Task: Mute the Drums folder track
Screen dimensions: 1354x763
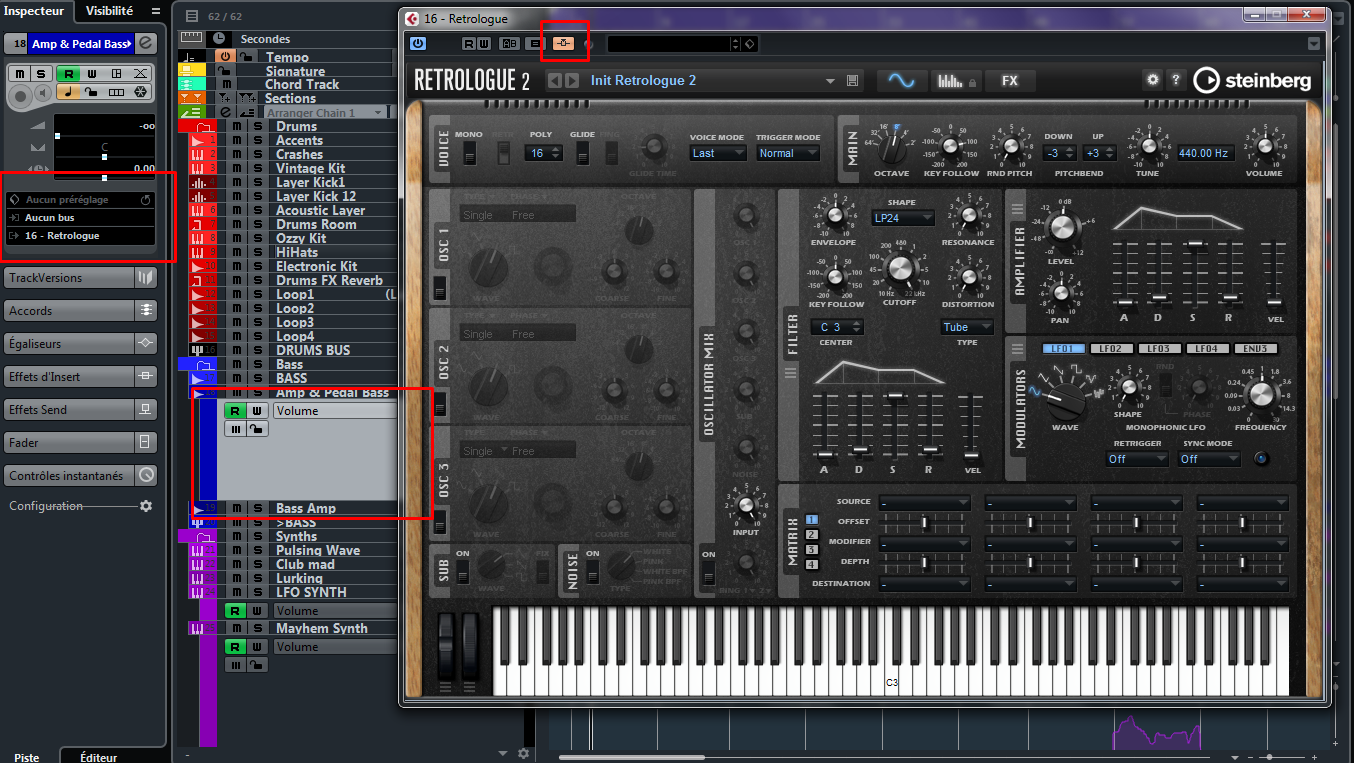Action: (x=237, y=127)
